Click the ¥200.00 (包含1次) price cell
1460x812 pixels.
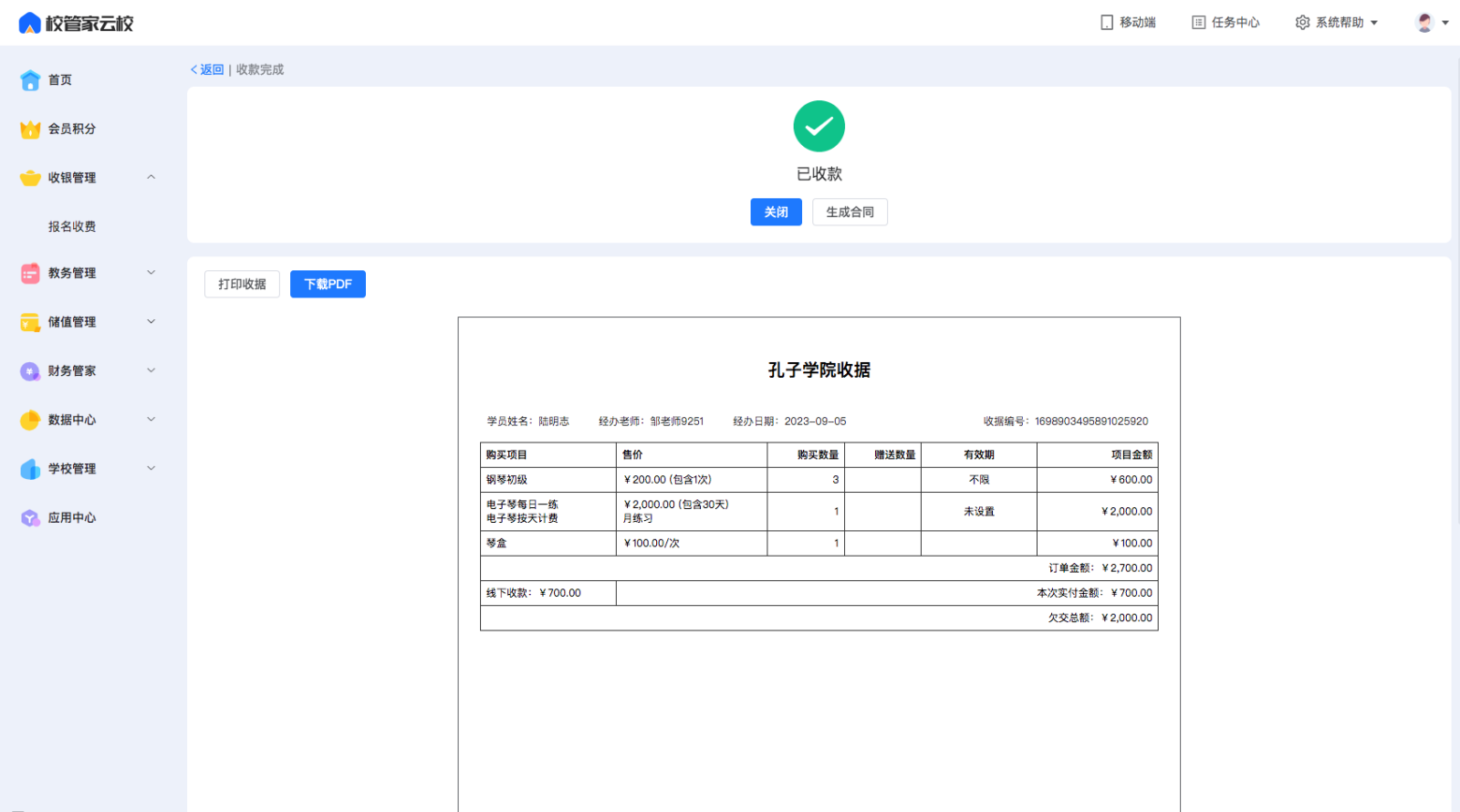coord(692,480)
